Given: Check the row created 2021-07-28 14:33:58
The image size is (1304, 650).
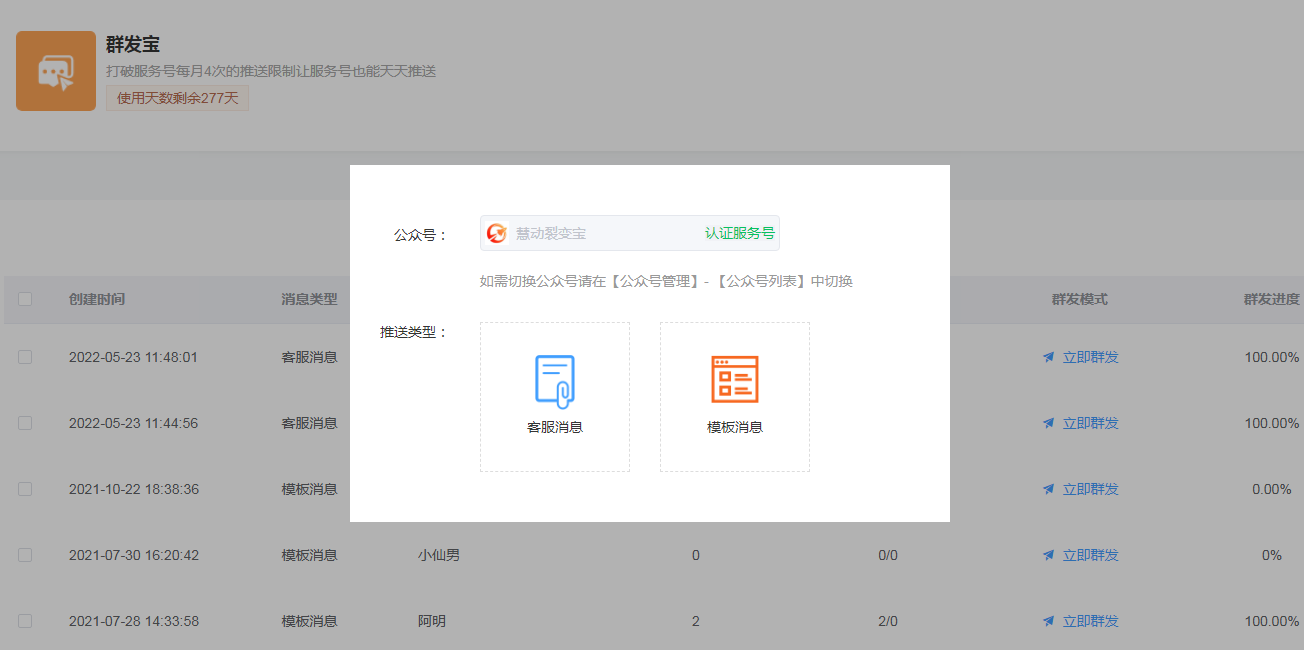Looking at the screenshot, I should click(x=25, y=621).
